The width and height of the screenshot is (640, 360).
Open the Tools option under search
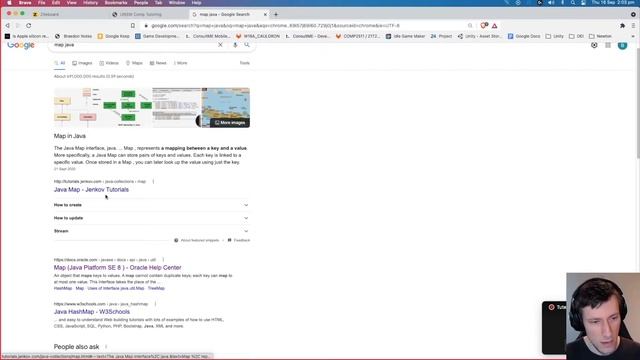pos(244,63)
